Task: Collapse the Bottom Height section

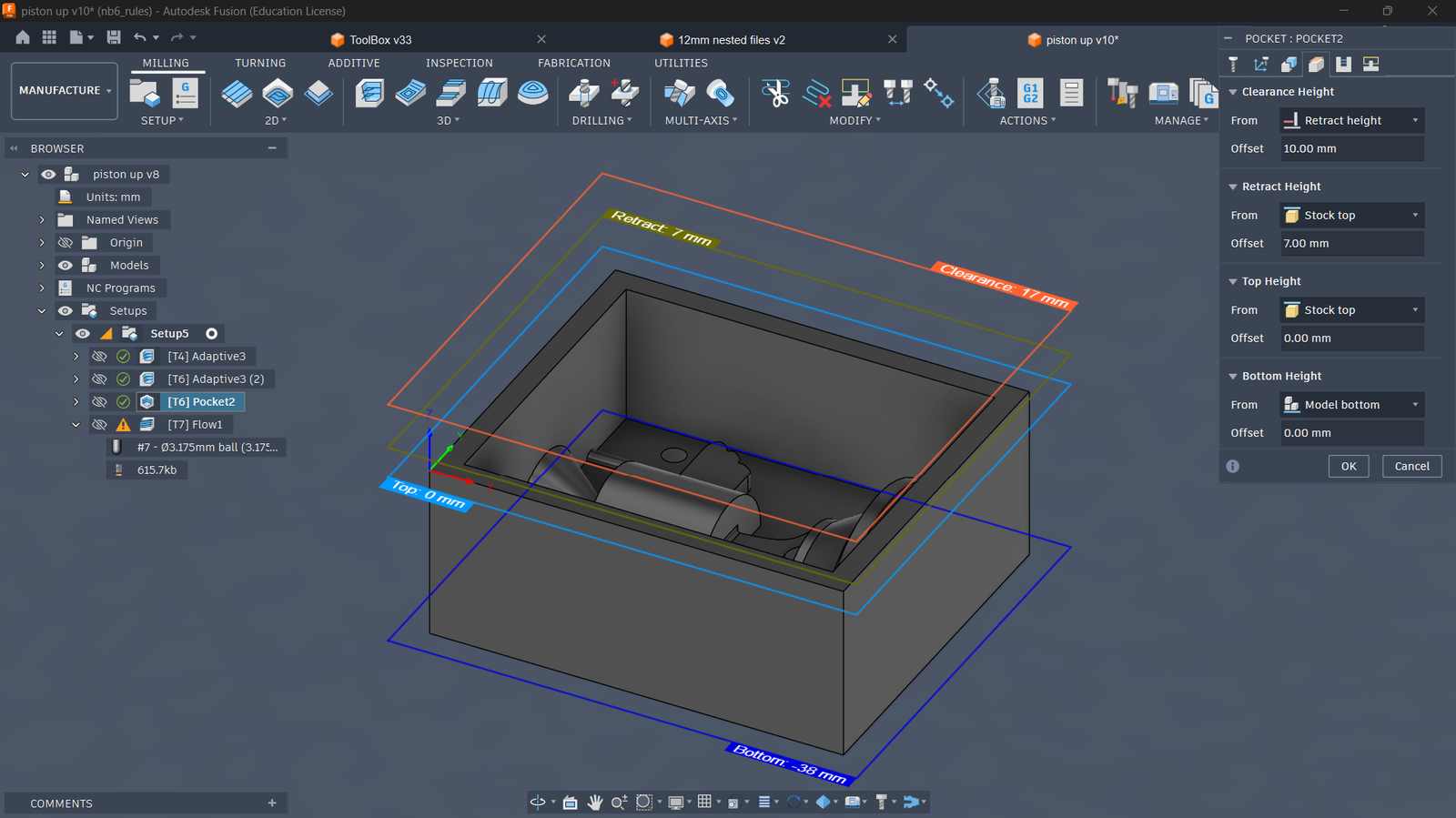Action: point(1233,376)
